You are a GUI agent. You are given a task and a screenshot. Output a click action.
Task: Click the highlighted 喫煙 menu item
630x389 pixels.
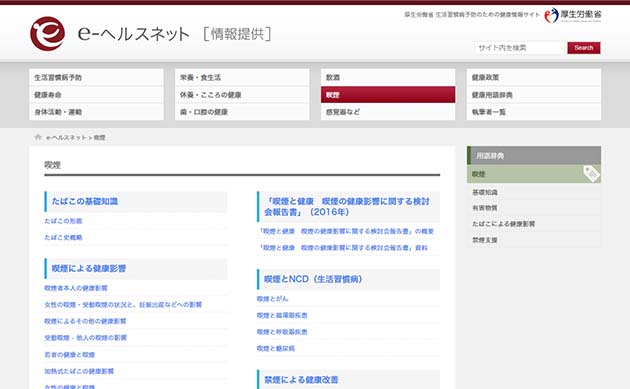coord(388,95)
